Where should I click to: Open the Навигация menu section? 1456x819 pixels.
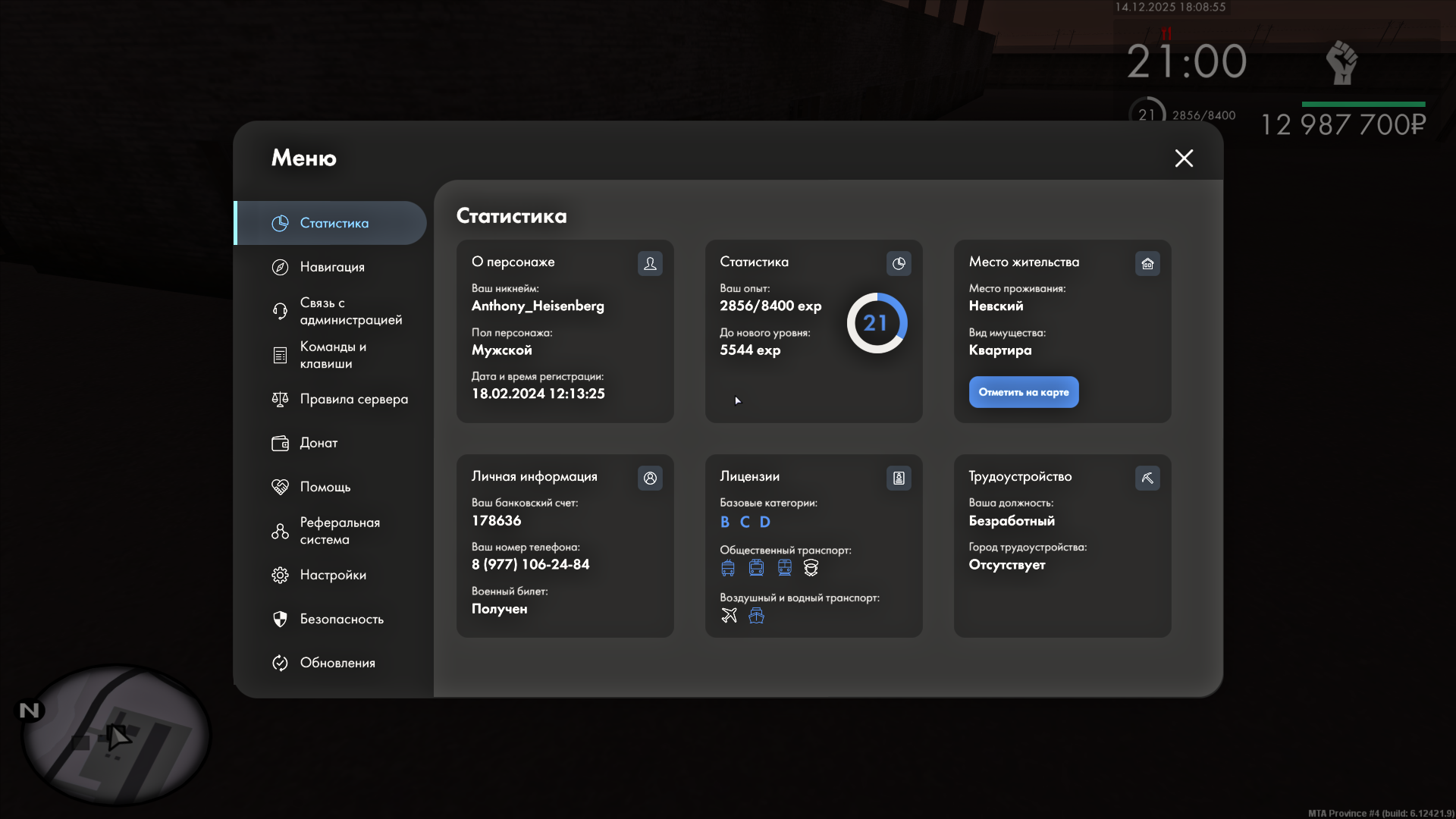[331, 267]
